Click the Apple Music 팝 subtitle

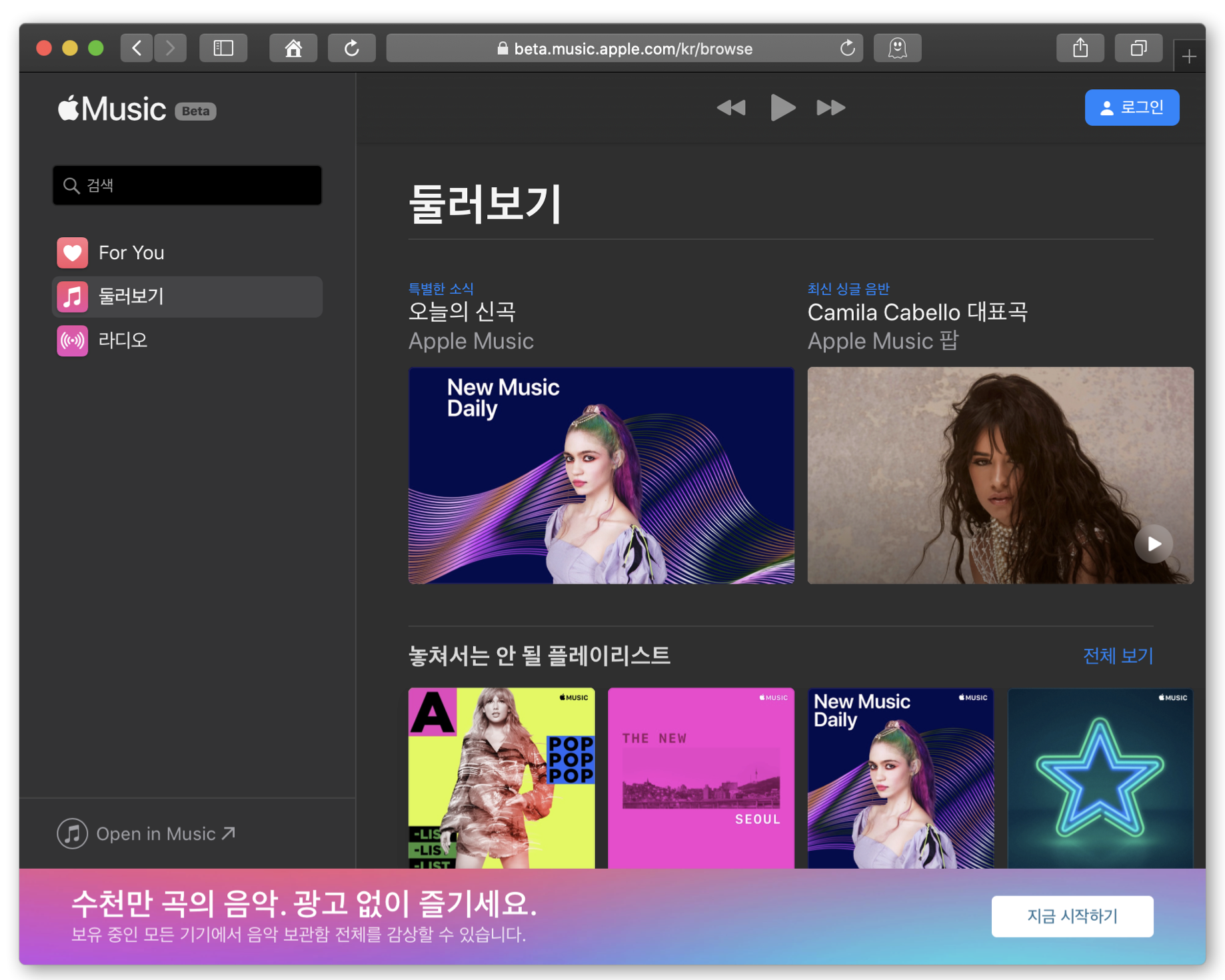[x=882, y=341]
